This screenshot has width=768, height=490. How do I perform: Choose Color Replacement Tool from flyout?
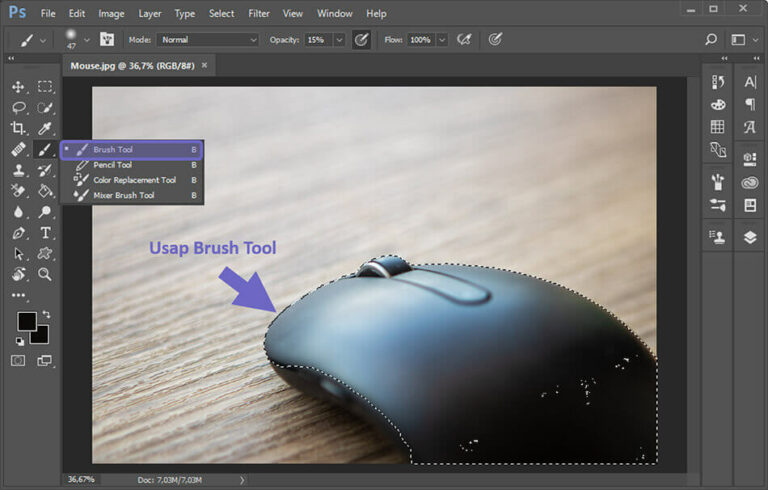click(x=132, y=180)
